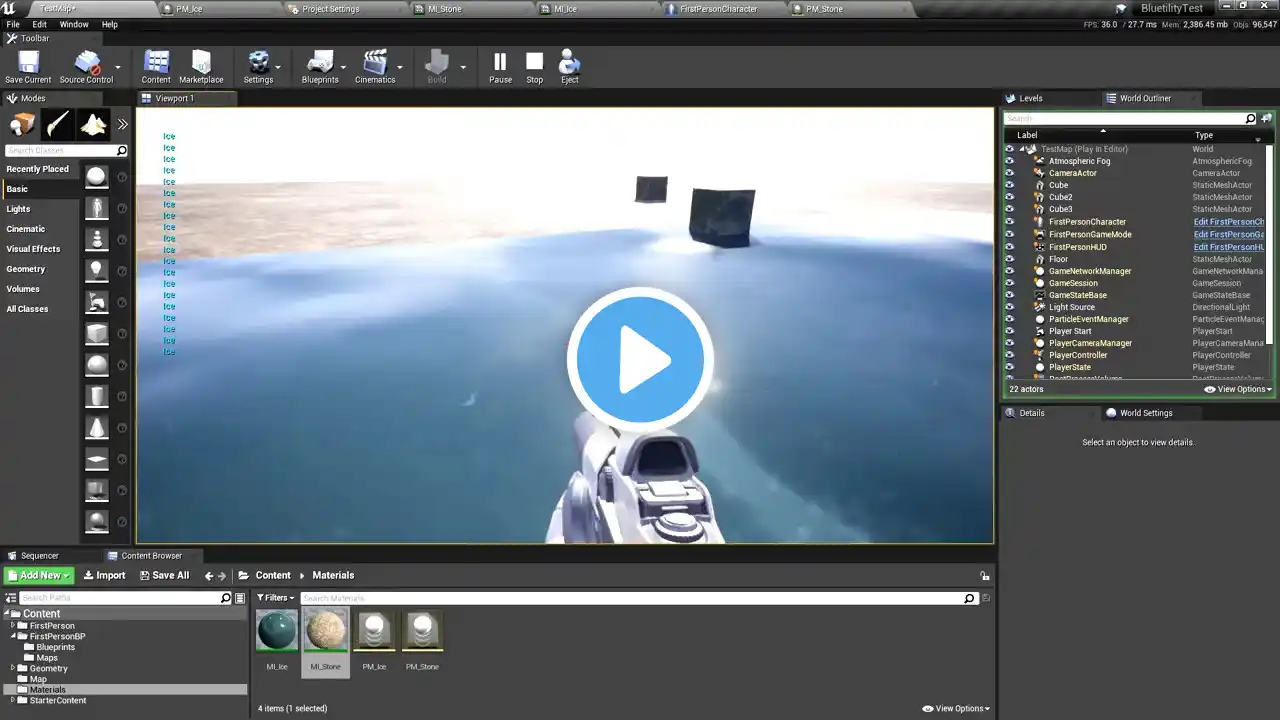Open the Marketplace from the toolbar

click(201, 67)
